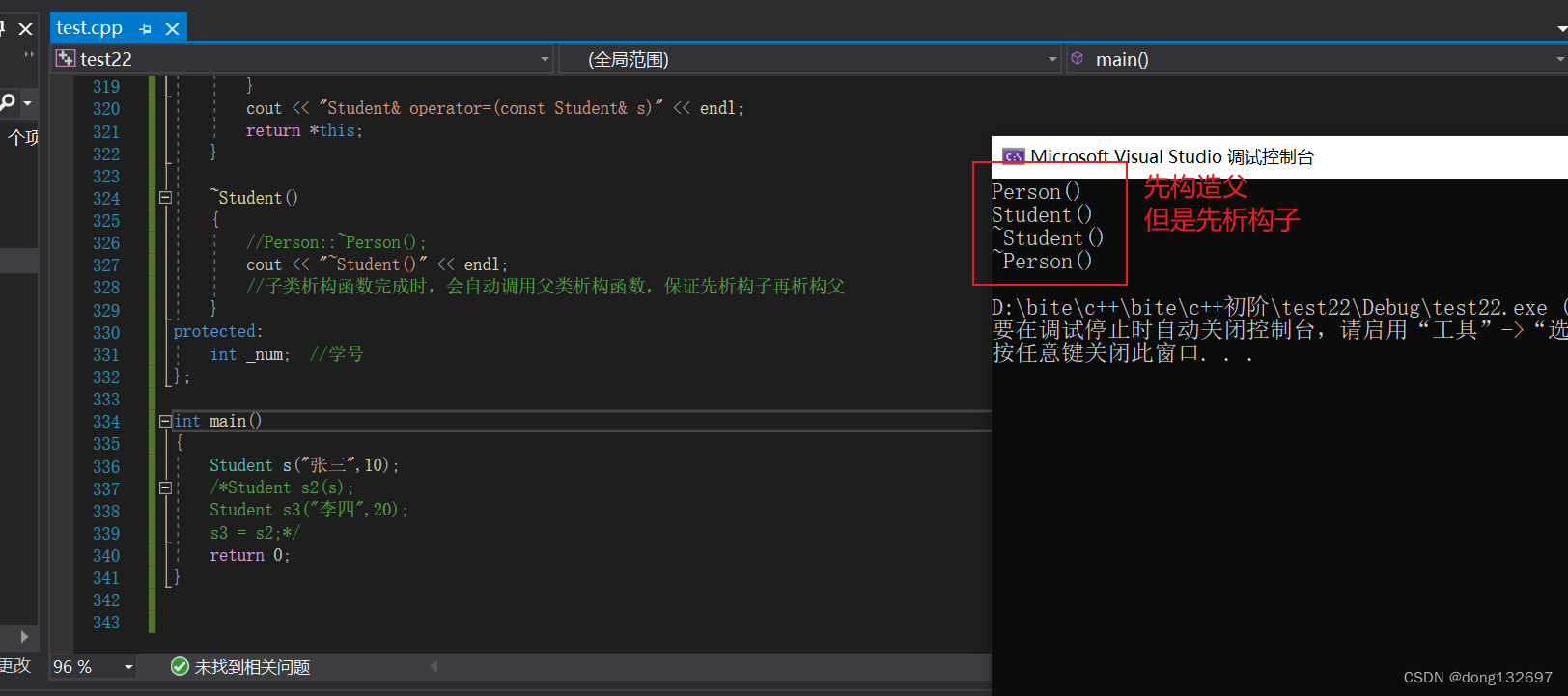Pin the test.cpp tab

pos(145,29)
